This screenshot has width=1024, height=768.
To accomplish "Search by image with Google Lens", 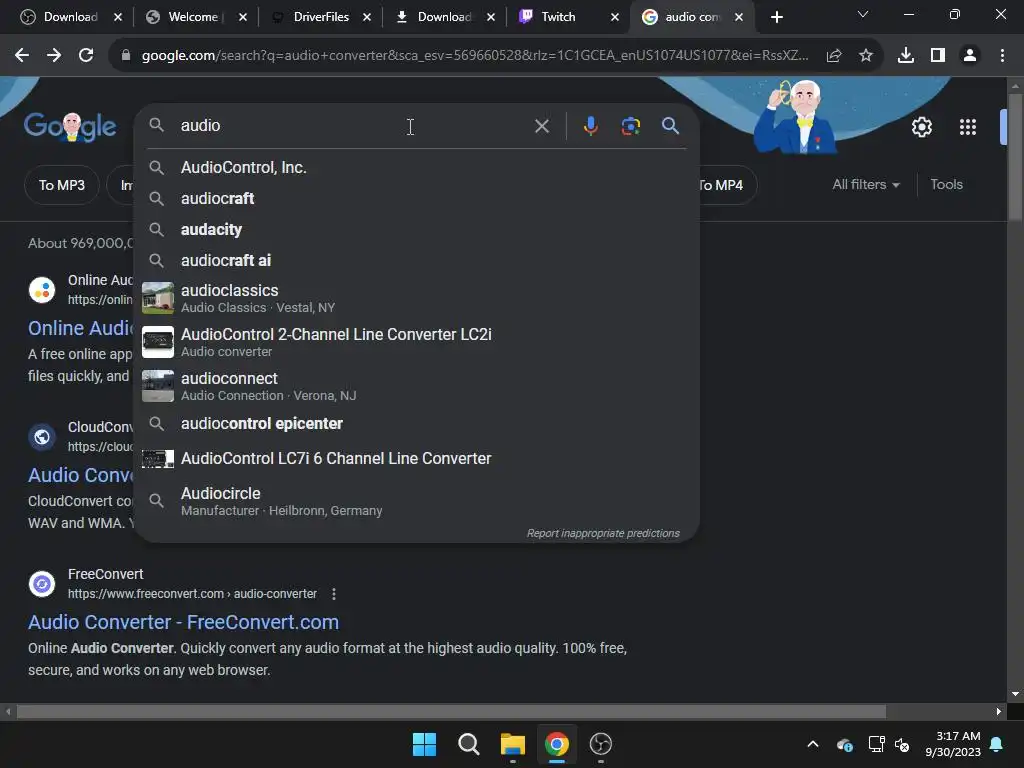I will point(630,126).
